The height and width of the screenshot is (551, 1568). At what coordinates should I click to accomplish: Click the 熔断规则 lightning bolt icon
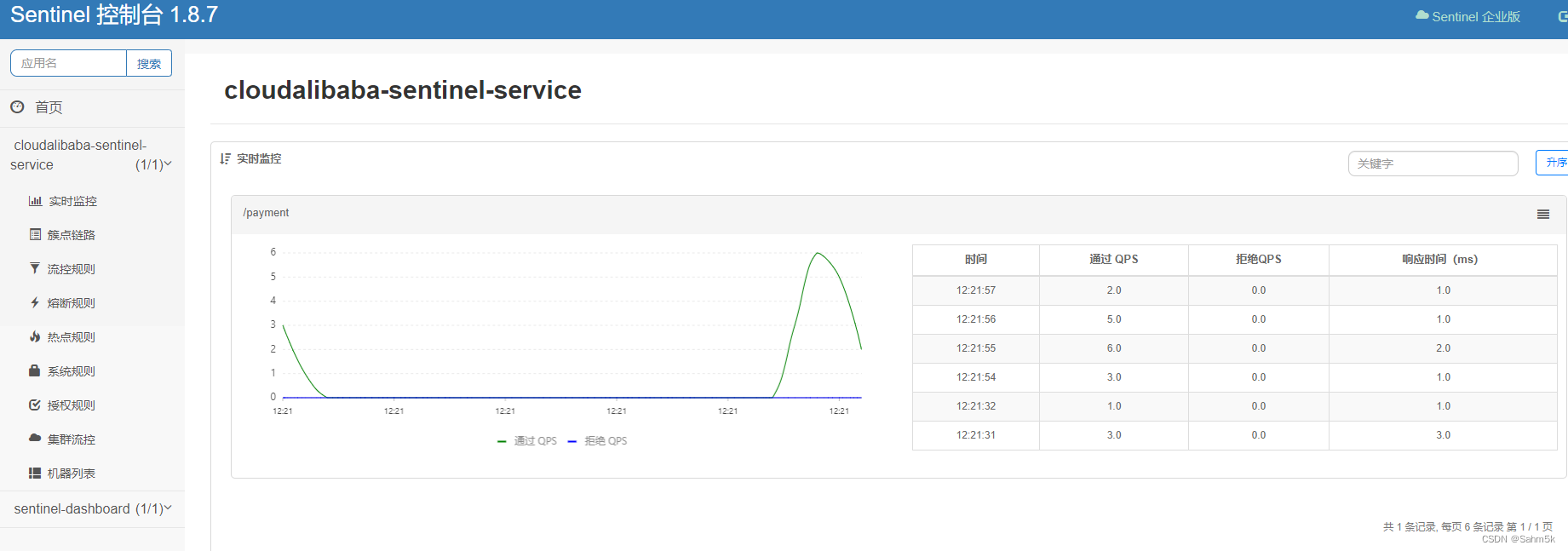[35, 302]
